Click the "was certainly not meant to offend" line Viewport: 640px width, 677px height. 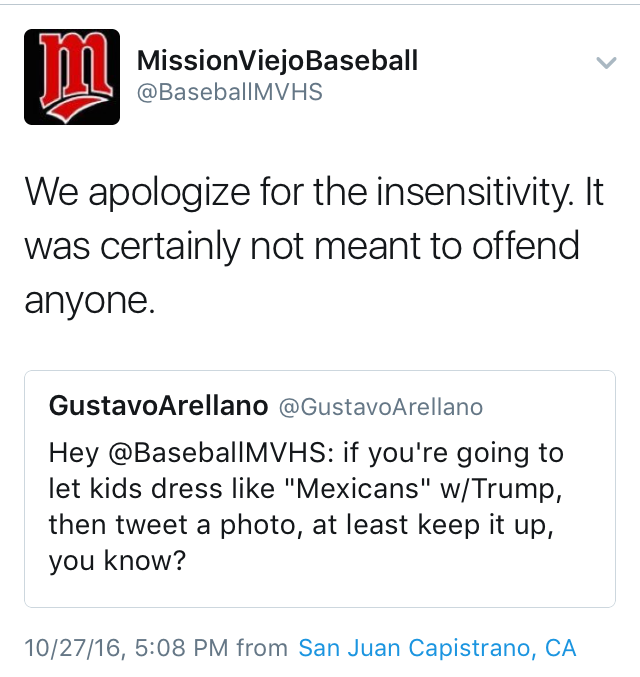pos(300,246)
